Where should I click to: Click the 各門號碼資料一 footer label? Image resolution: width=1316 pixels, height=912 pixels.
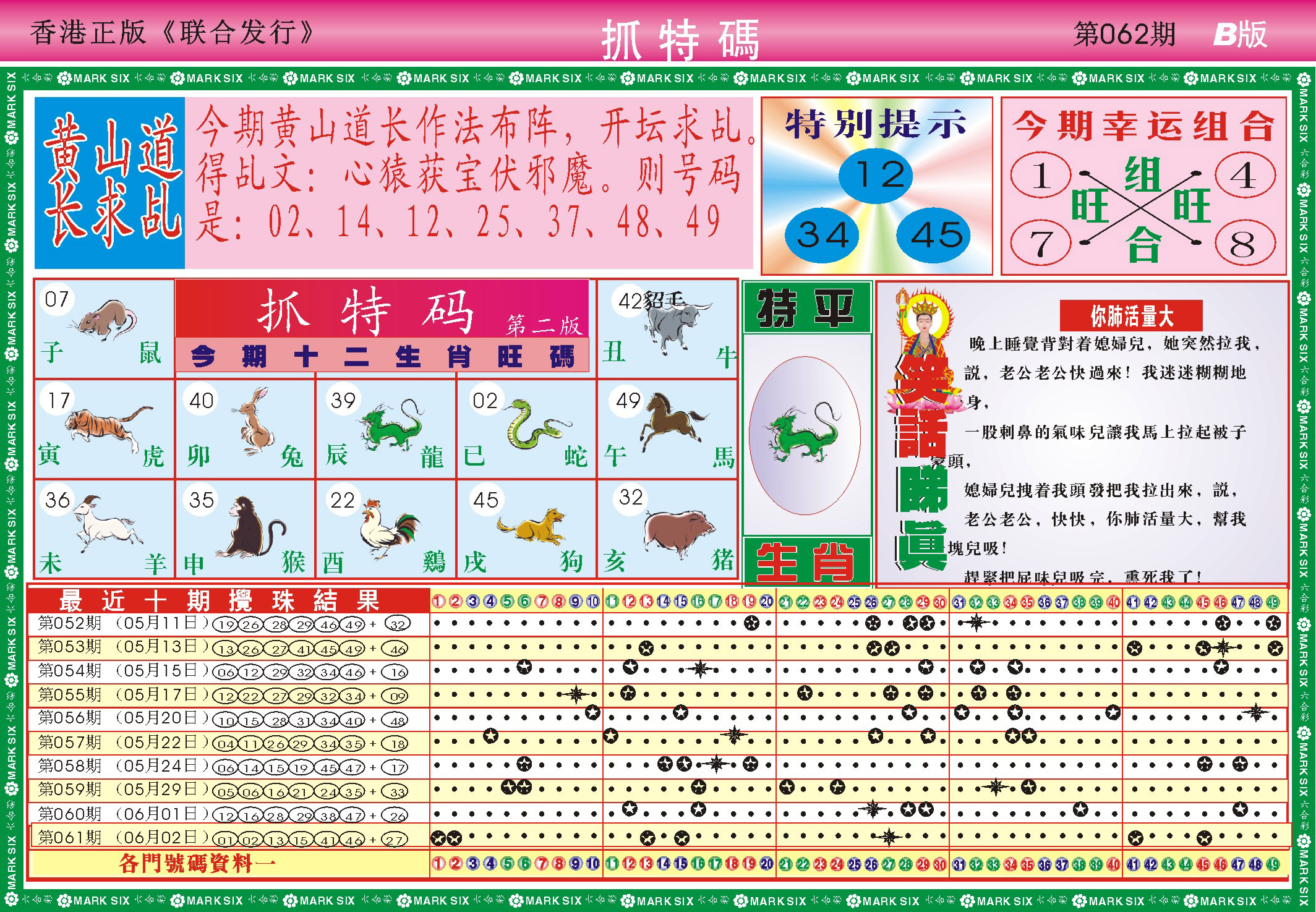tap(198, 863)
